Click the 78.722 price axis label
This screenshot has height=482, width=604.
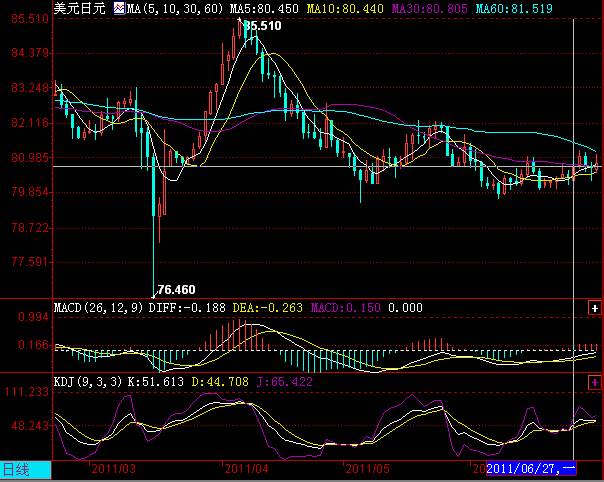30,228
